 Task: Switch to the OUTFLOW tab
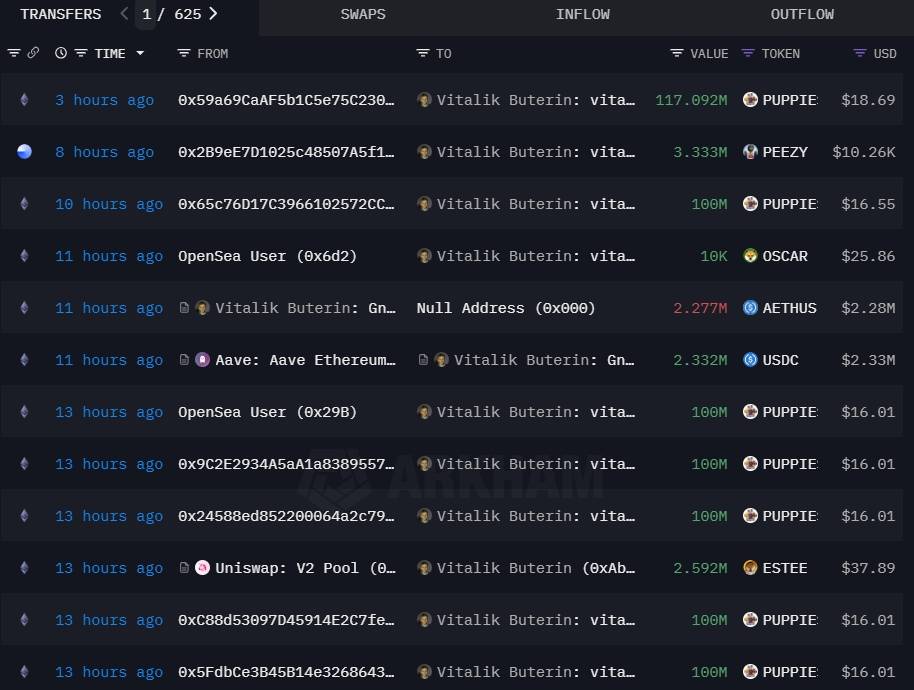click(x=802, y=14)
